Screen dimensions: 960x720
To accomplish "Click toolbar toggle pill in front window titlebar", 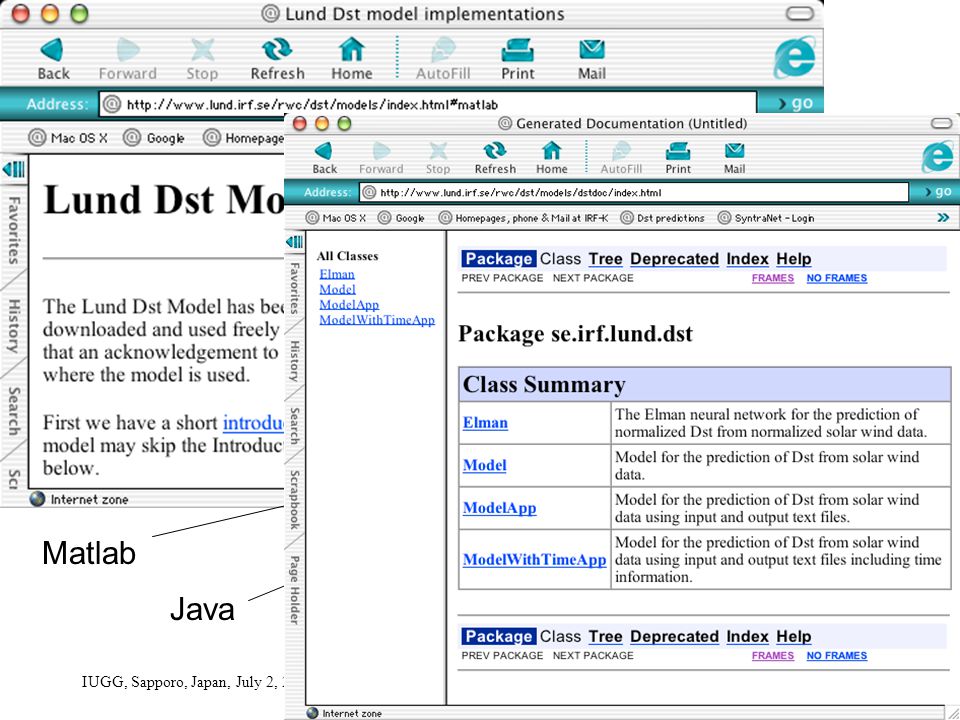I will pyautogui.click(x=941, y=124).
